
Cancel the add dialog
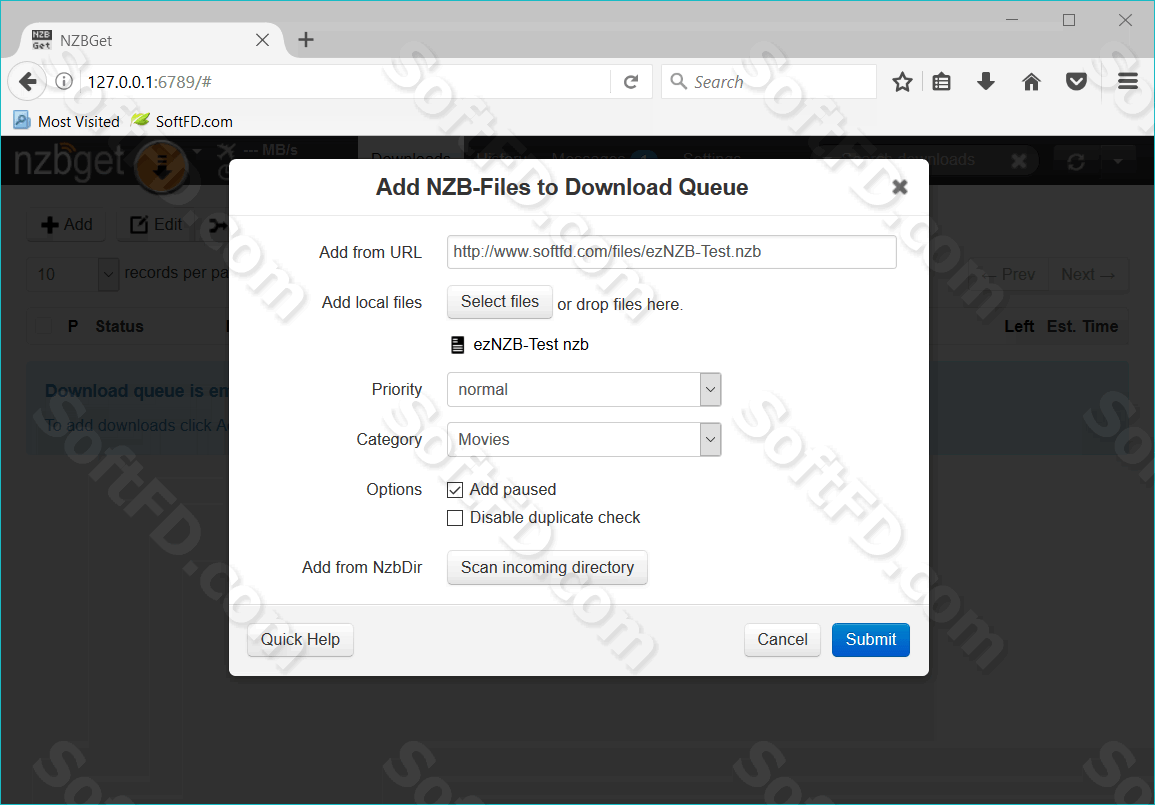[x=782, y=639]
